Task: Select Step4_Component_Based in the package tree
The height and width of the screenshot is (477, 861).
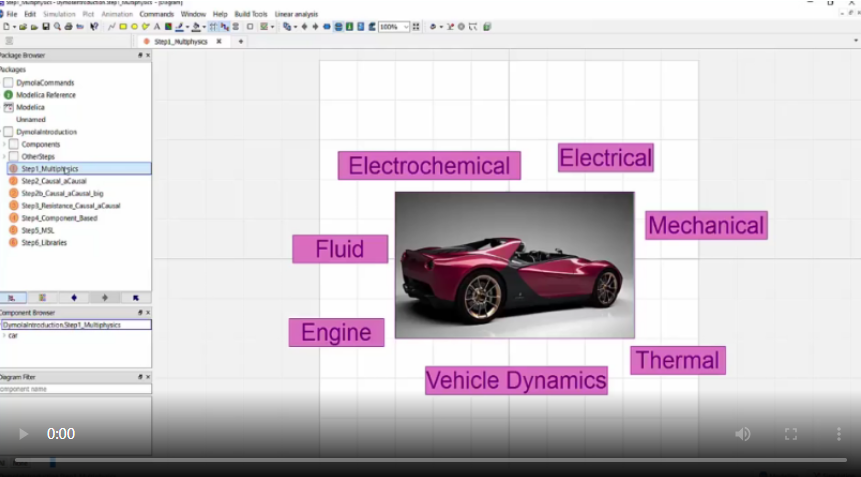Action: (x=59, y=218)
